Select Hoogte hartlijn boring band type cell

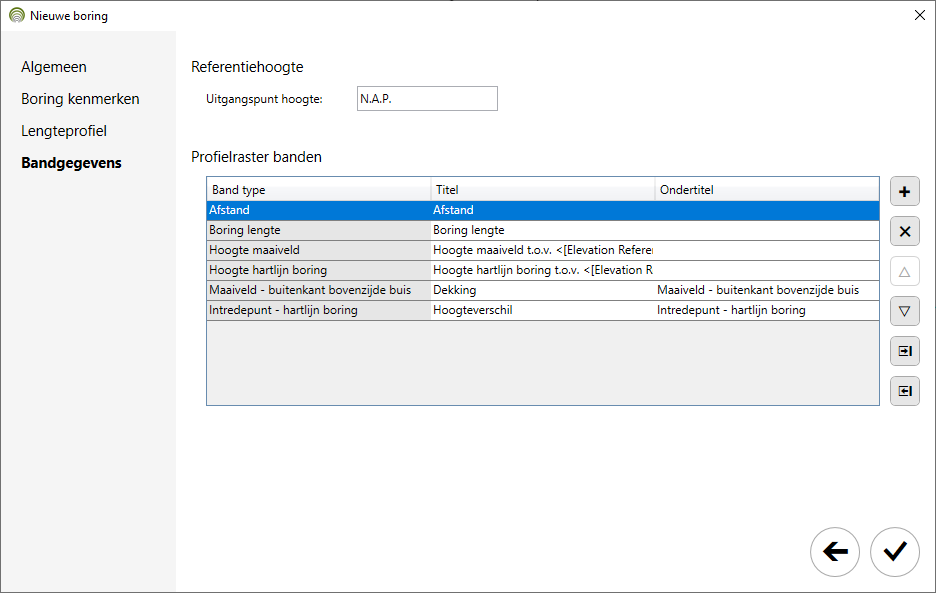[318, 271]
